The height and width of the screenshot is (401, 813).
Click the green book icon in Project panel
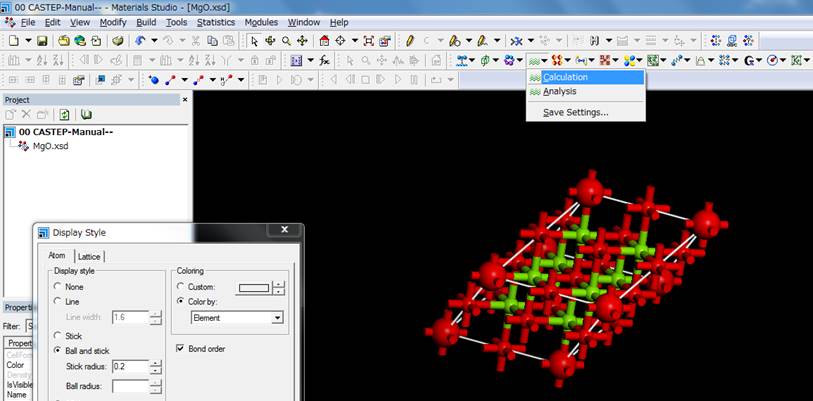click(x=87, y=115)
